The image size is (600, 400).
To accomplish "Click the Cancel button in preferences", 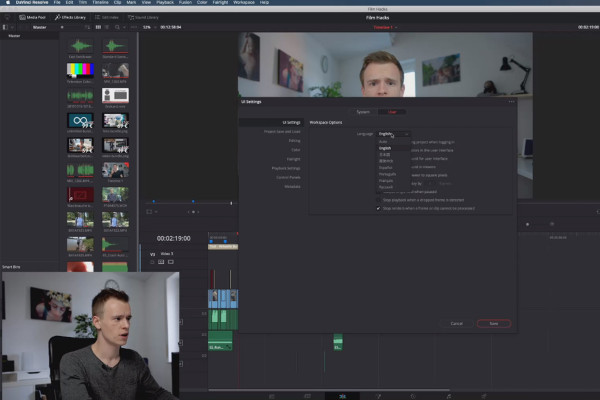I will click(457, 323).
